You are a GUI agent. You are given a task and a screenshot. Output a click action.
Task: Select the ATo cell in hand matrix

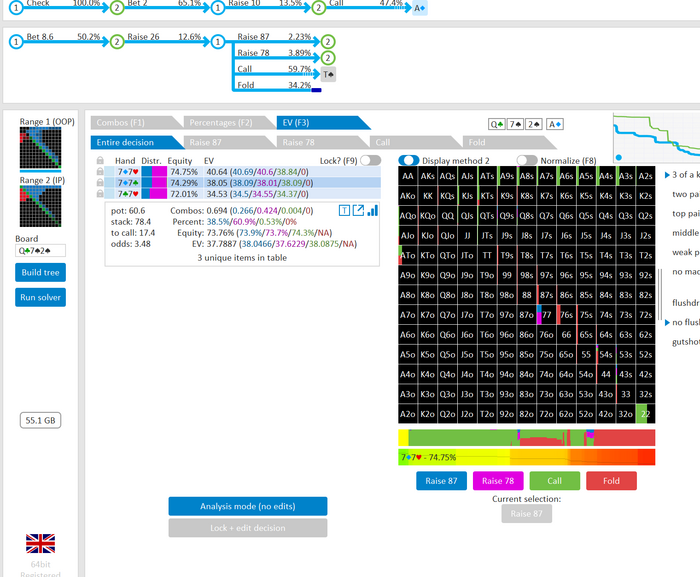[408, 255]
